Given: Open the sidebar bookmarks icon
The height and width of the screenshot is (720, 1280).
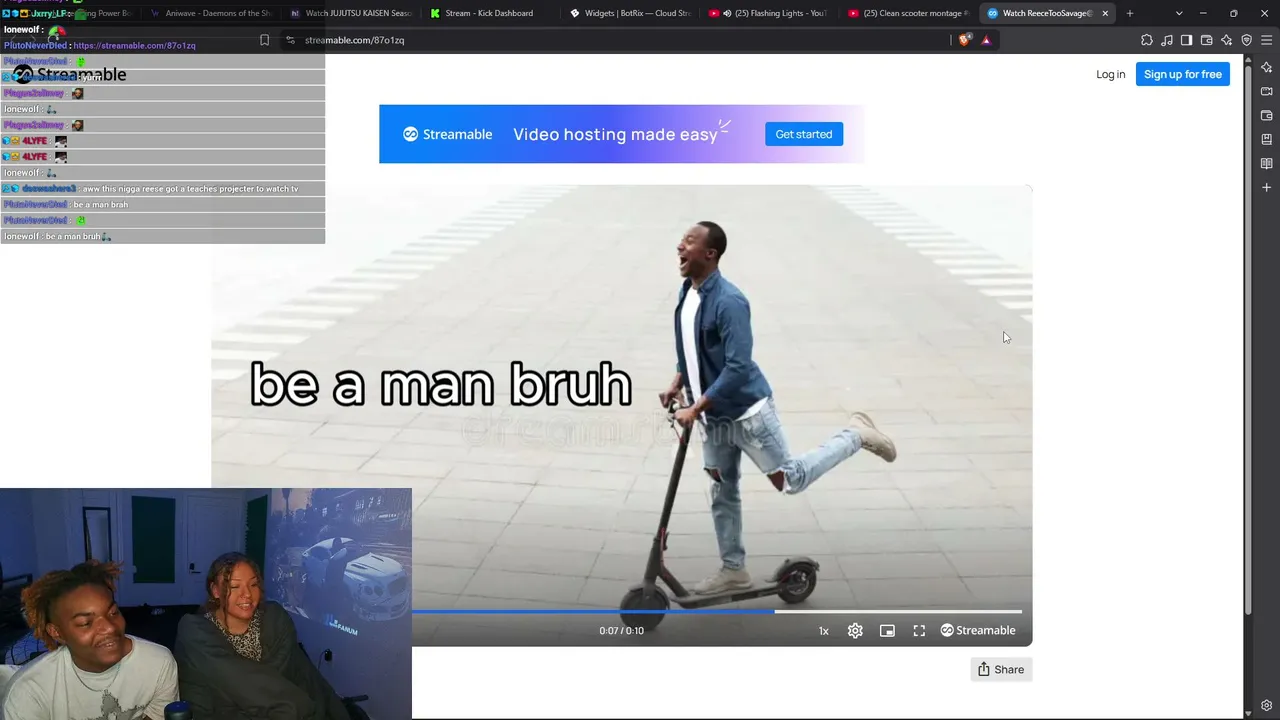Looking at the screenshot, I should (1267, 139).
